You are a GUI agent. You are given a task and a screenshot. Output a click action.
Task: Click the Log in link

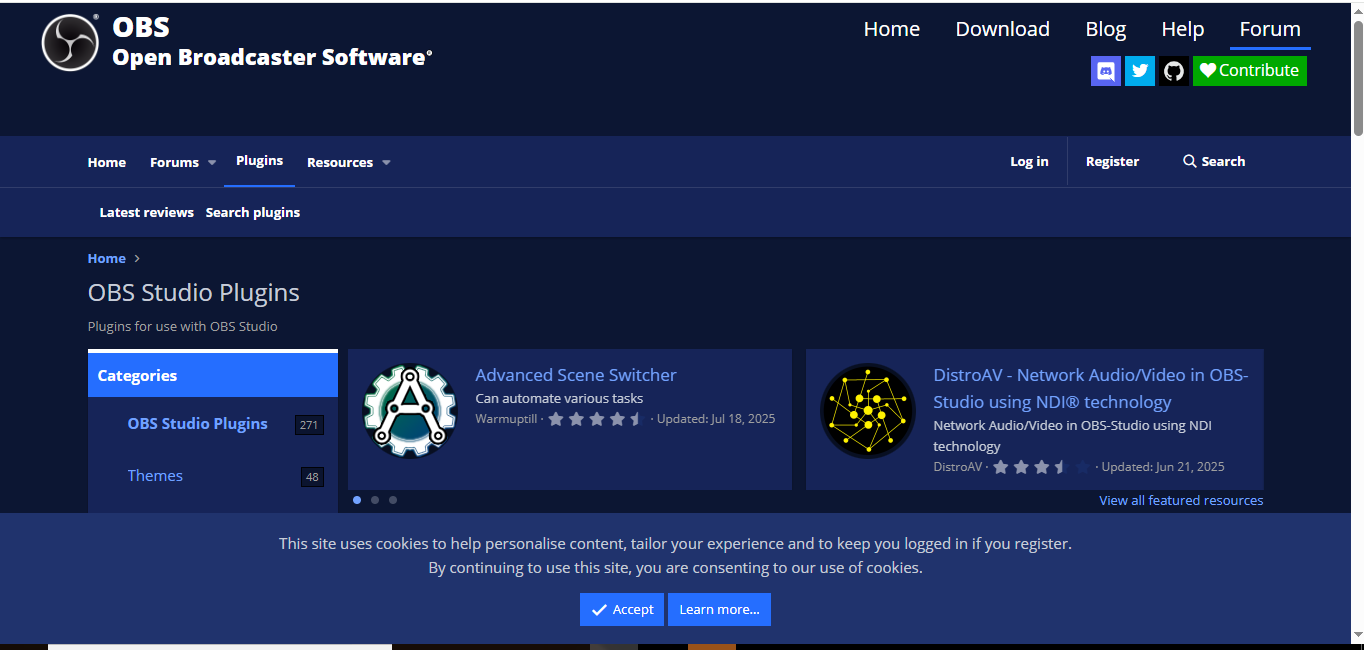click(1029, 162)
